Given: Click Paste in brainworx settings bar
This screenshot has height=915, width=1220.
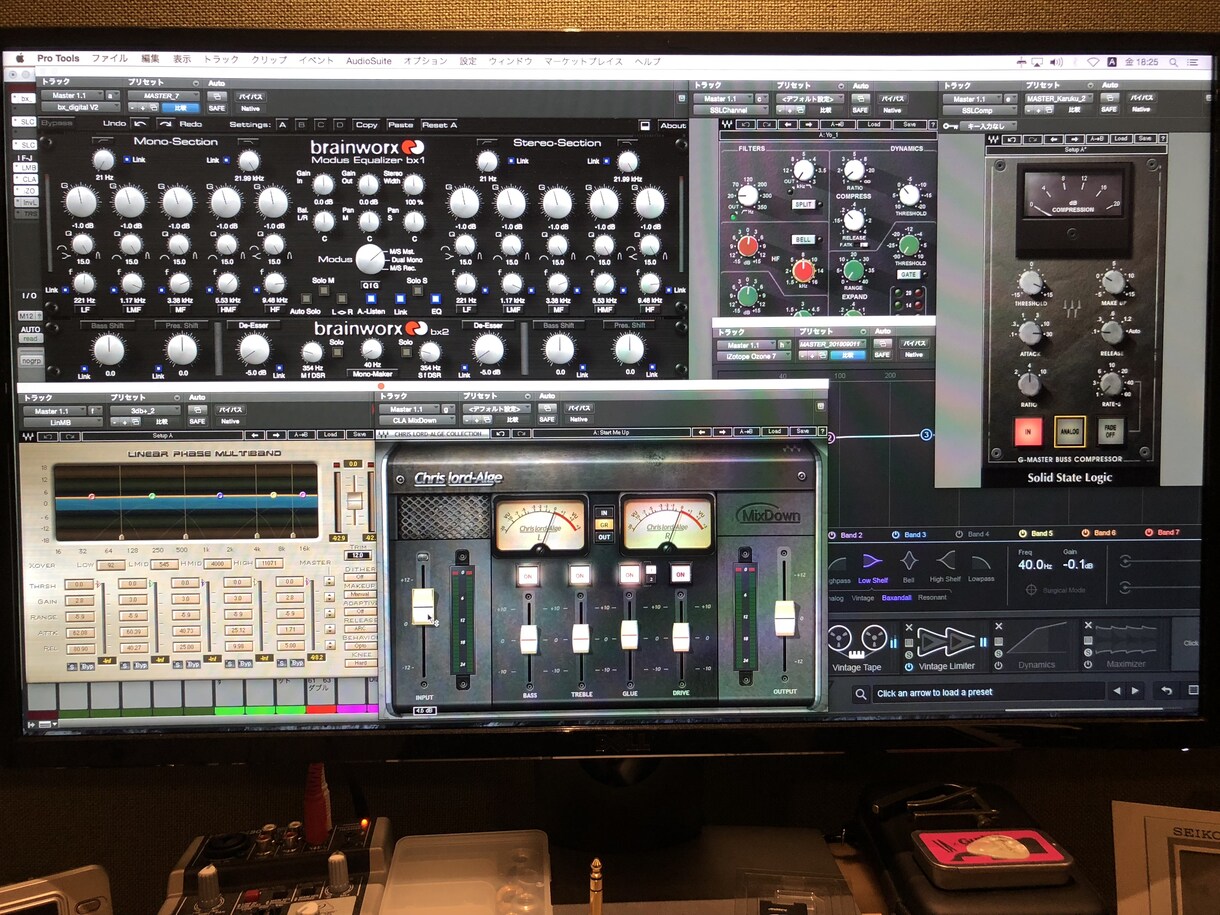Looking at the screenshot, I should (401, 125).
